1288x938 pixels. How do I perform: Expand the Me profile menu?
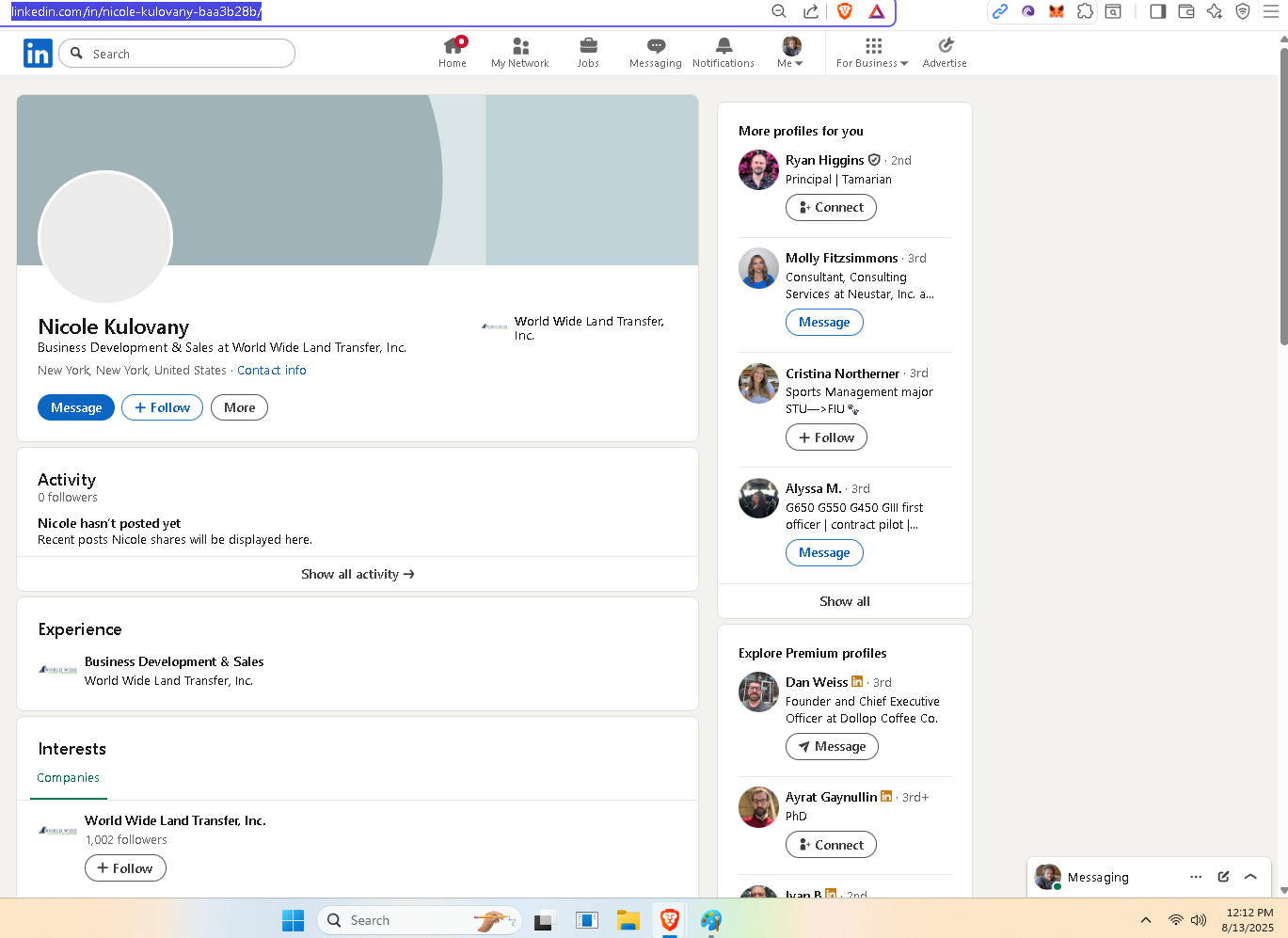[x=791, y=53]
